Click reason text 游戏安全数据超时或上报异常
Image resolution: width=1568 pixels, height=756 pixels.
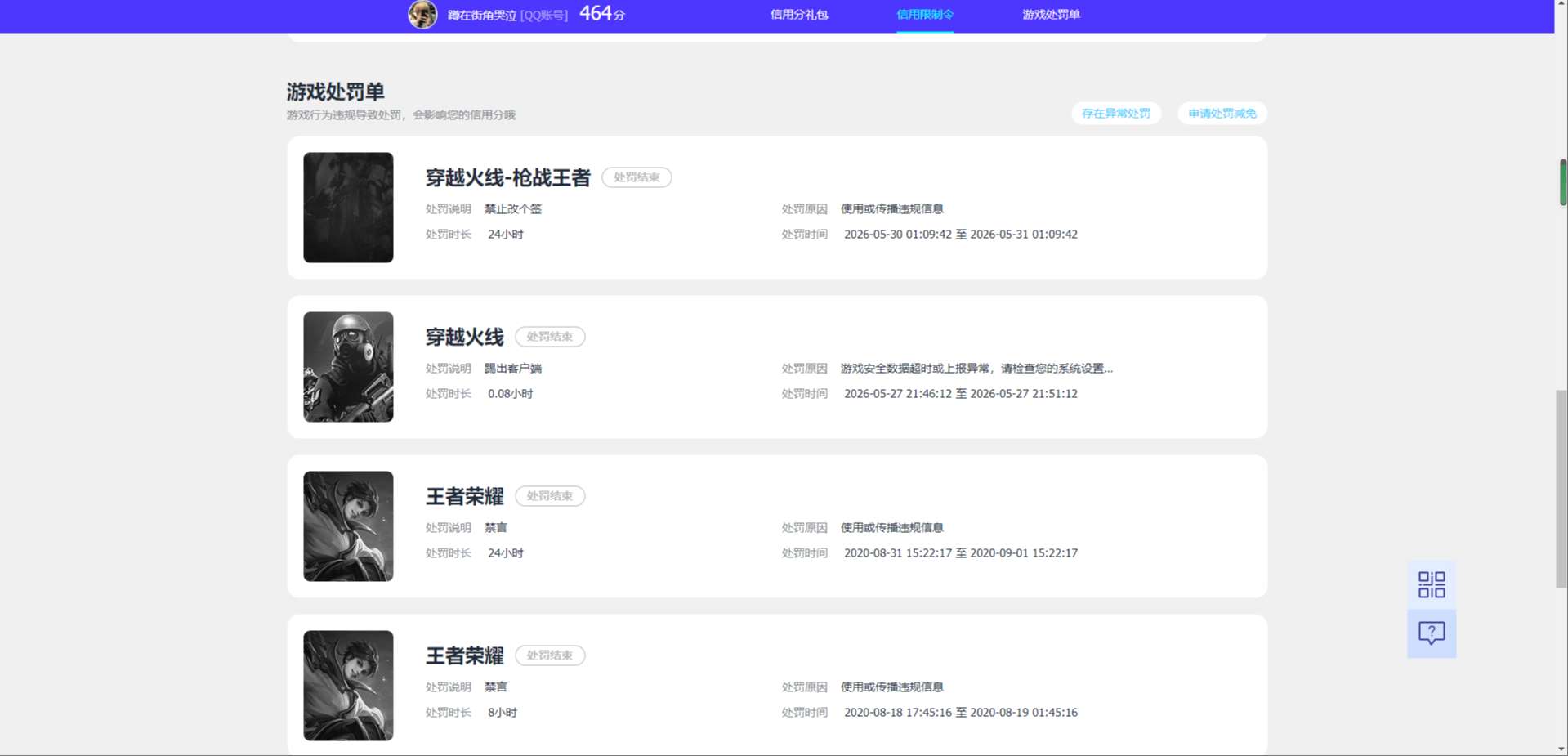[976, 369]
